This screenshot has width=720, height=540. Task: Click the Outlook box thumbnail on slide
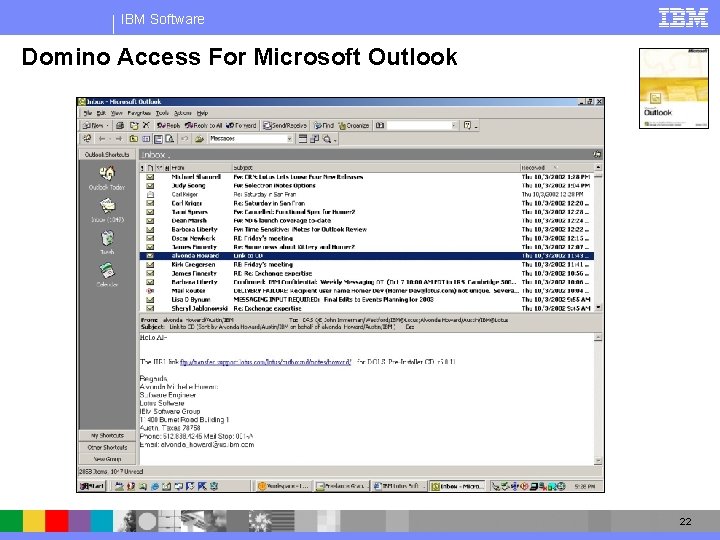point(674,88)
